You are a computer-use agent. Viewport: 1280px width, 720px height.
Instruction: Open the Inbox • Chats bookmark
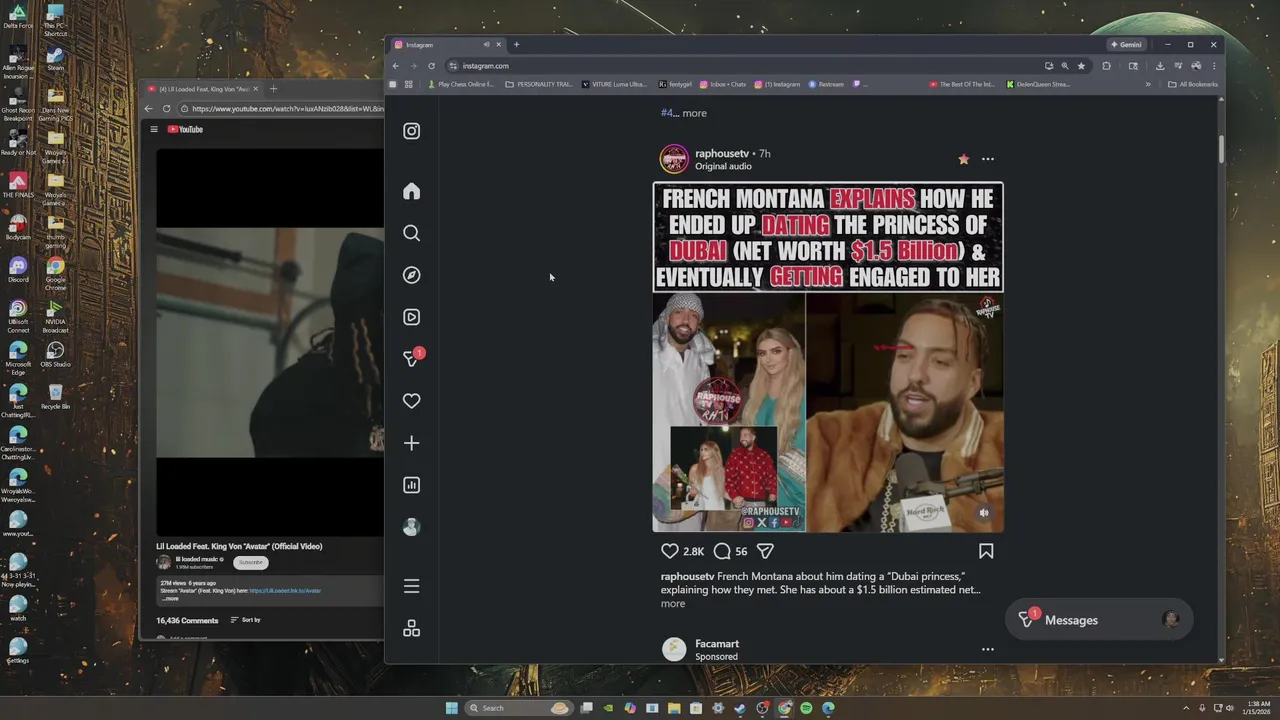coord(723,84)
